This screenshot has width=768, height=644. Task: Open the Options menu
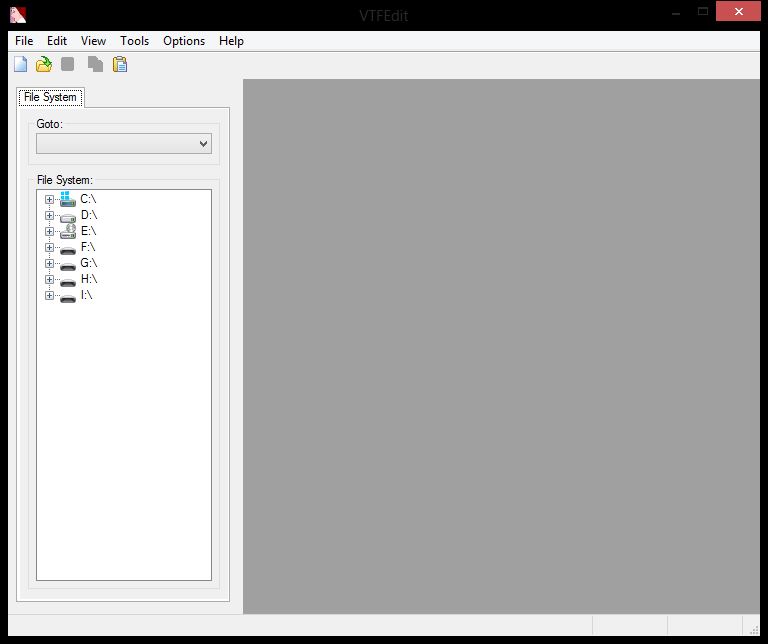(x=184, y=41)
